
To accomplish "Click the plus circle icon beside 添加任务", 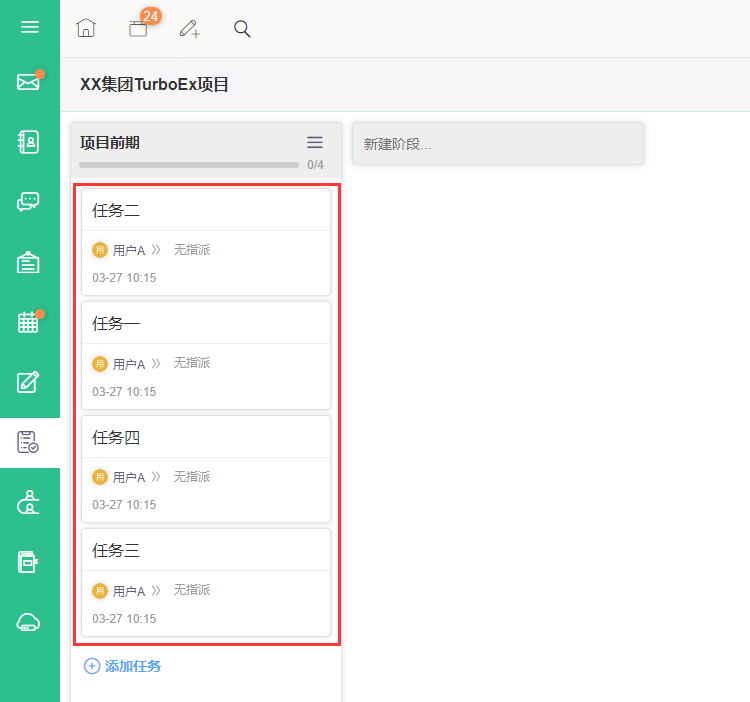I will (x=92, y=666).
